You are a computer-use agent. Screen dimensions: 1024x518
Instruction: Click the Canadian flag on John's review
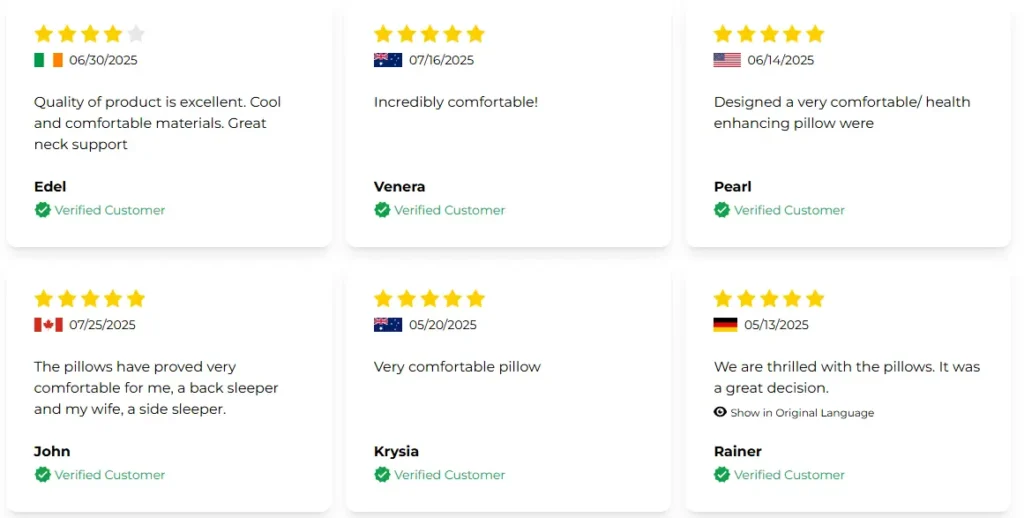(x=48, y=325)
